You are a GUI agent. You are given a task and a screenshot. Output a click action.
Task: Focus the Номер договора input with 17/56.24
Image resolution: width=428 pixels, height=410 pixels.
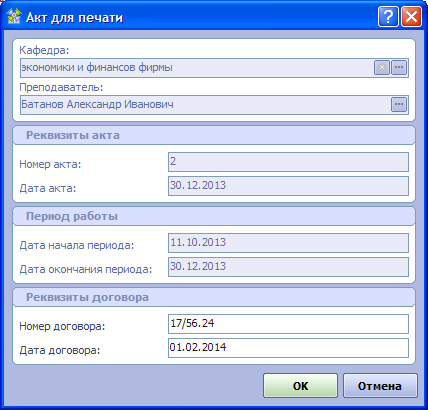[288, 324]
